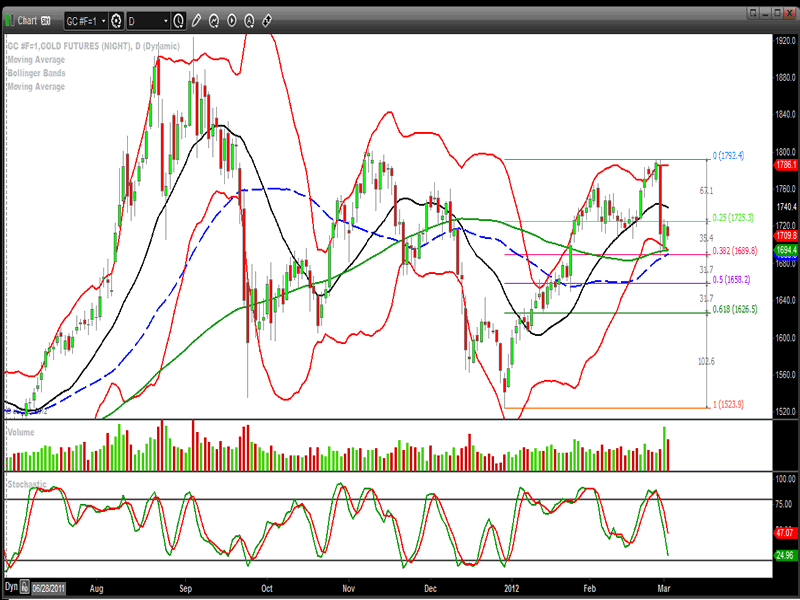Click the Fibonacci 0.5 (1658.2) level label
800x600 pixels.
tap(731, 280)
